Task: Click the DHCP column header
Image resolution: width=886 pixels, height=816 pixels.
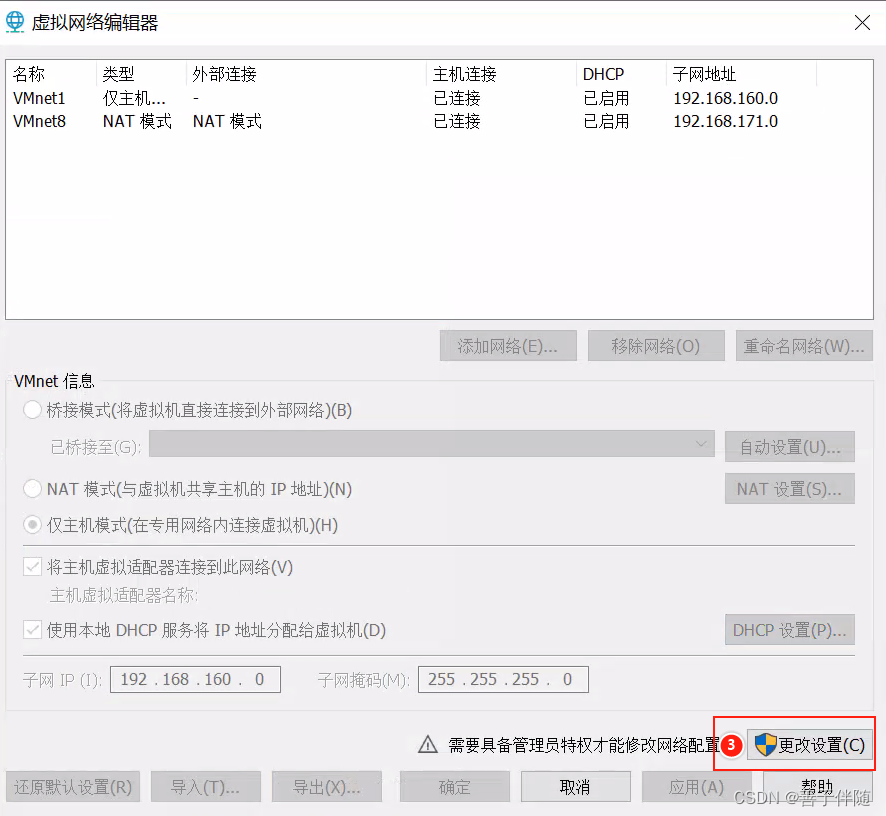Action: tap(622, 74)
